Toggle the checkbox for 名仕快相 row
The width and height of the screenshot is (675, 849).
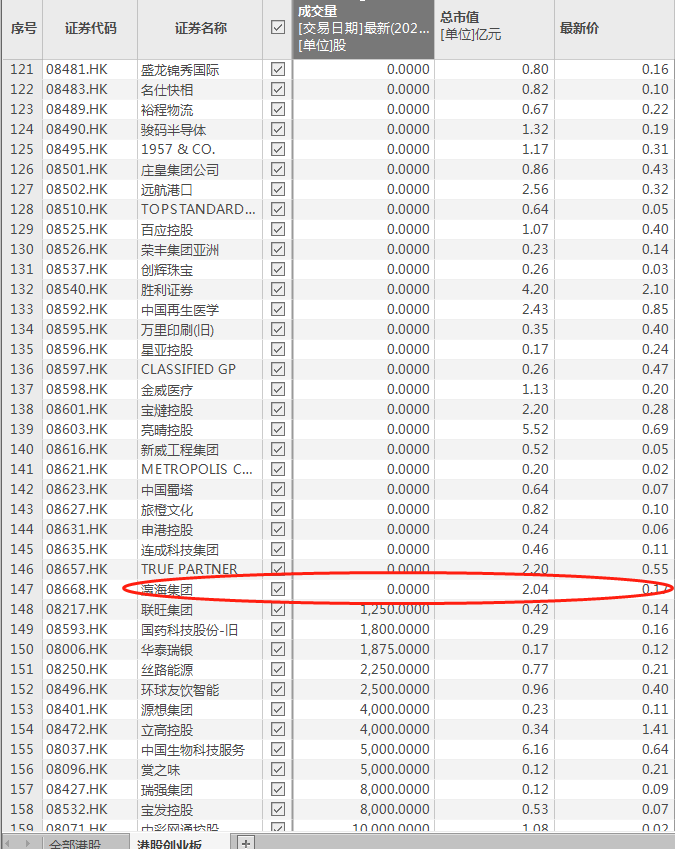(278, 89)
